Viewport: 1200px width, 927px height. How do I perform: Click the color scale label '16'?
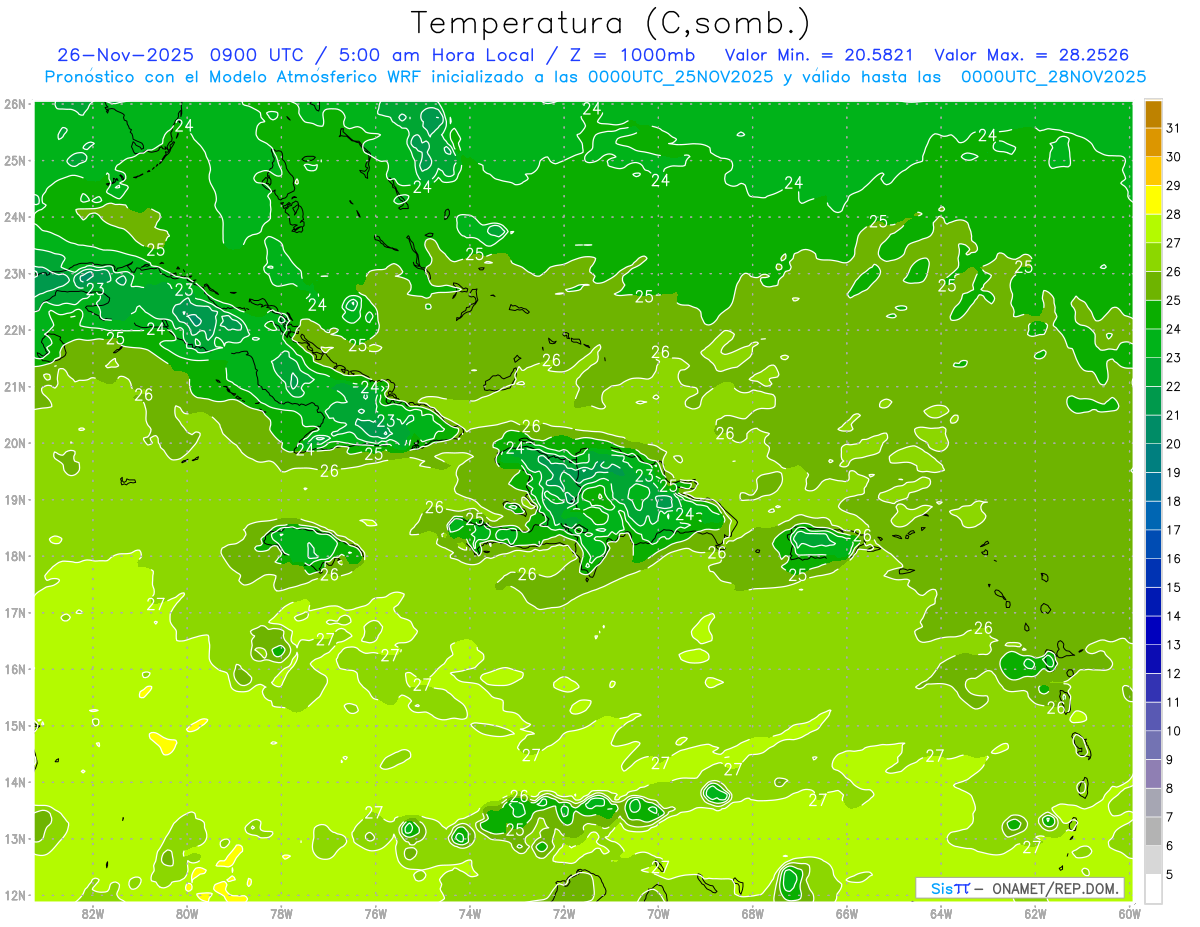1173,559
